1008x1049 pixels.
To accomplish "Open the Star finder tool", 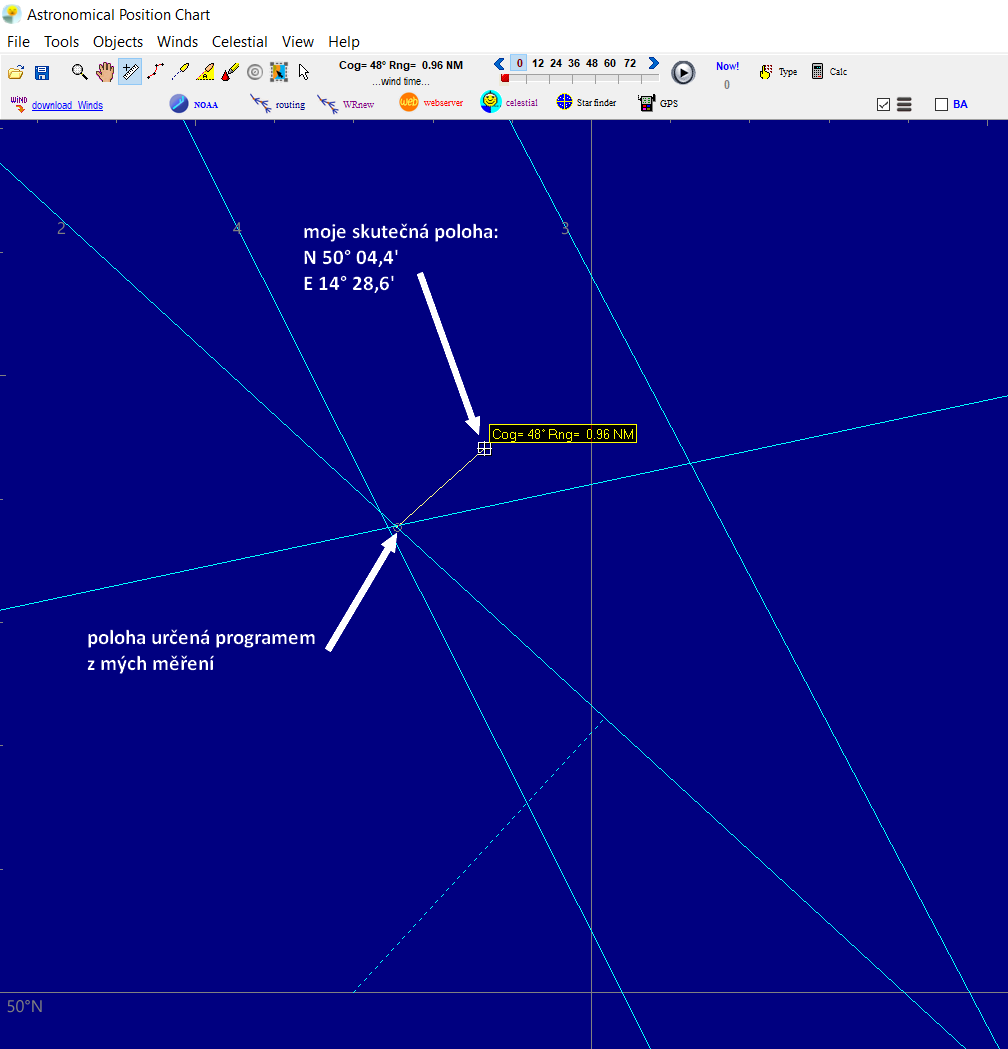I will tap(586, 103).
